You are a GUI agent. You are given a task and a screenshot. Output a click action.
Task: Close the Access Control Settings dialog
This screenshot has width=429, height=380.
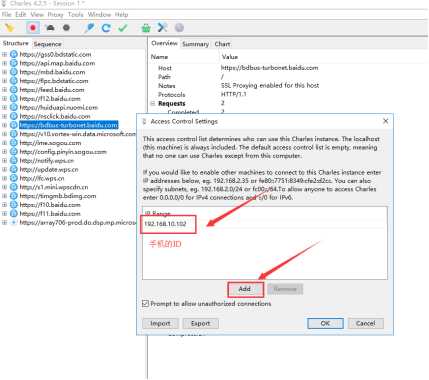[386, 121]
